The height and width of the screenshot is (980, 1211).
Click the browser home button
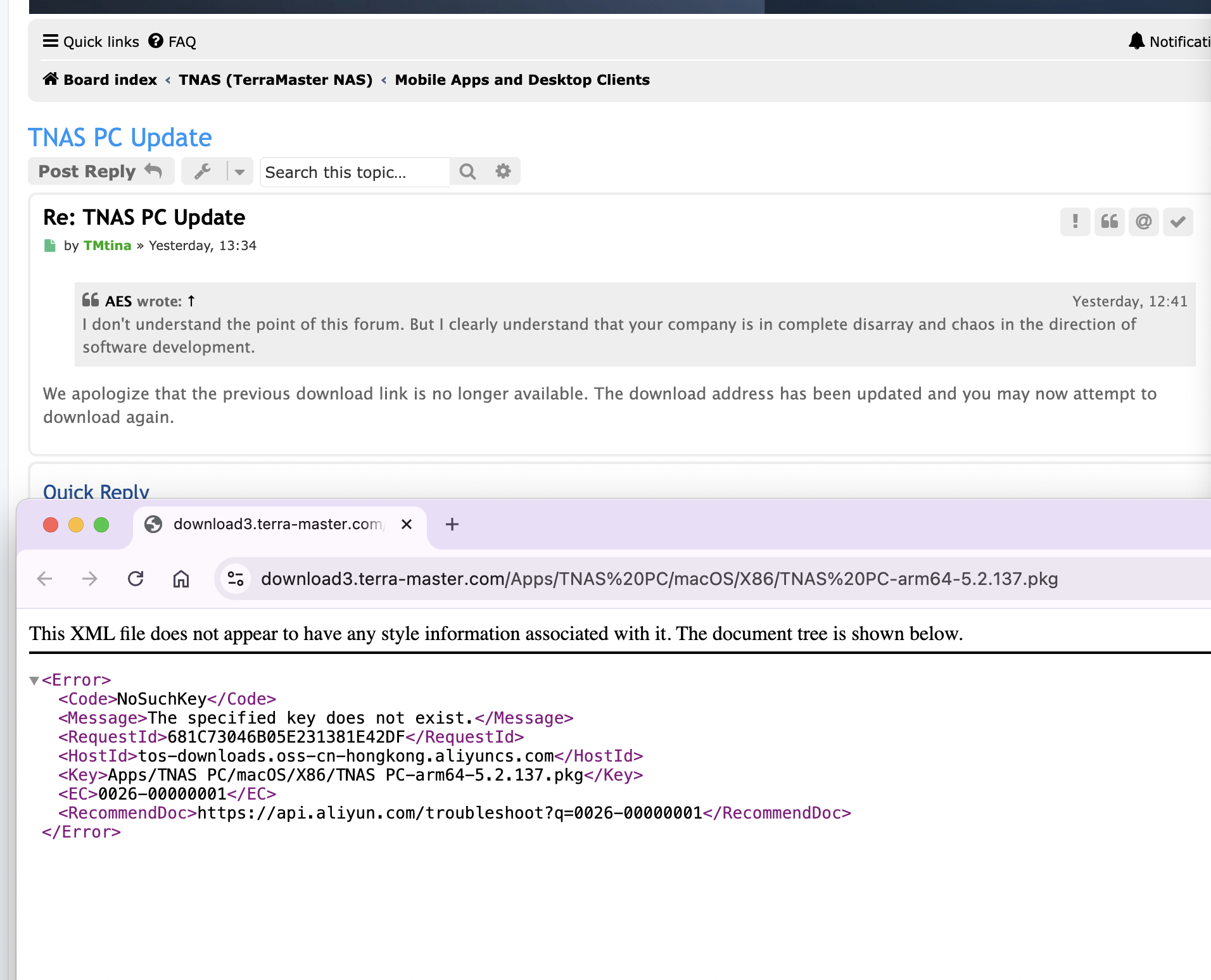(x=181, y=579)
